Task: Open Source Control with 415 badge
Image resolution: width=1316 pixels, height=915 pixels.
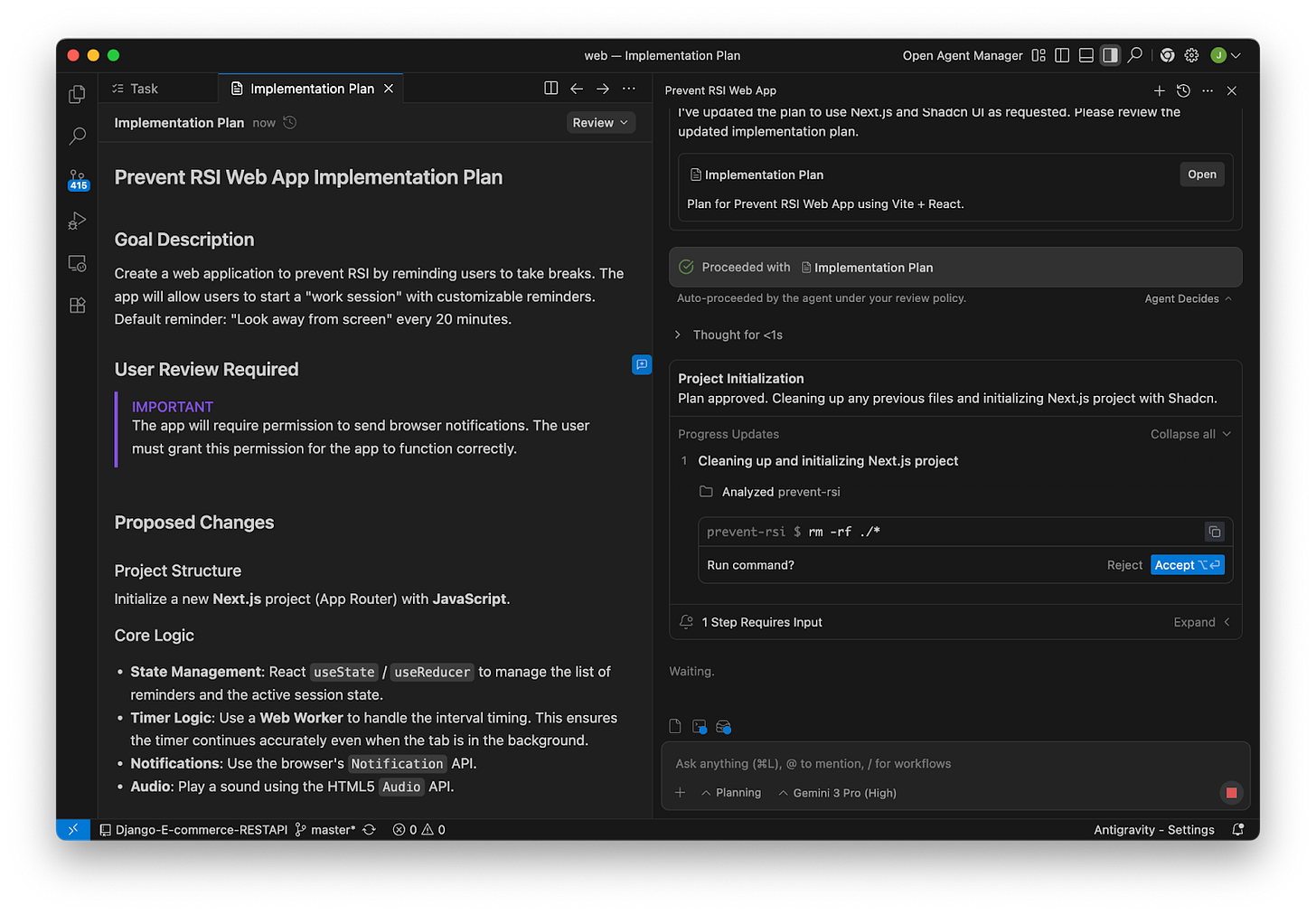Action: tap(78, 179)
